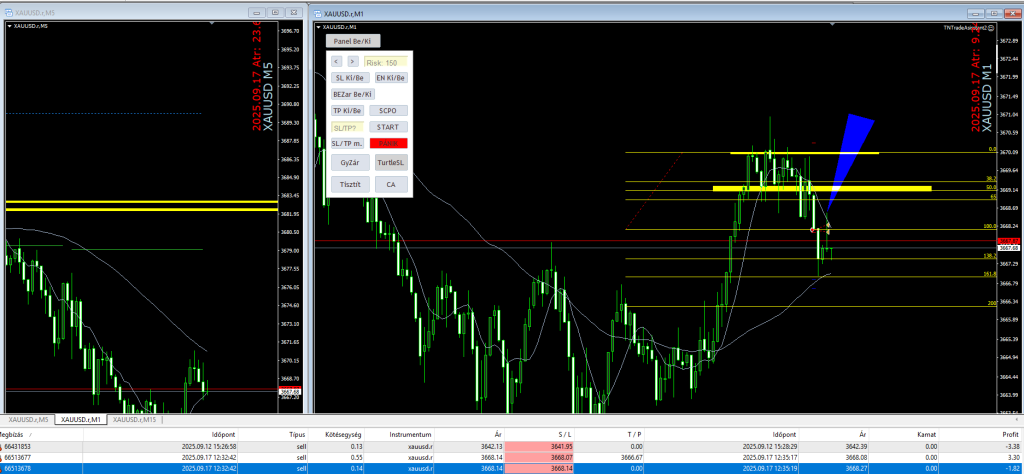Click the CA button
The width and height of the screenshot is (1024, 474).
point(390,184)
